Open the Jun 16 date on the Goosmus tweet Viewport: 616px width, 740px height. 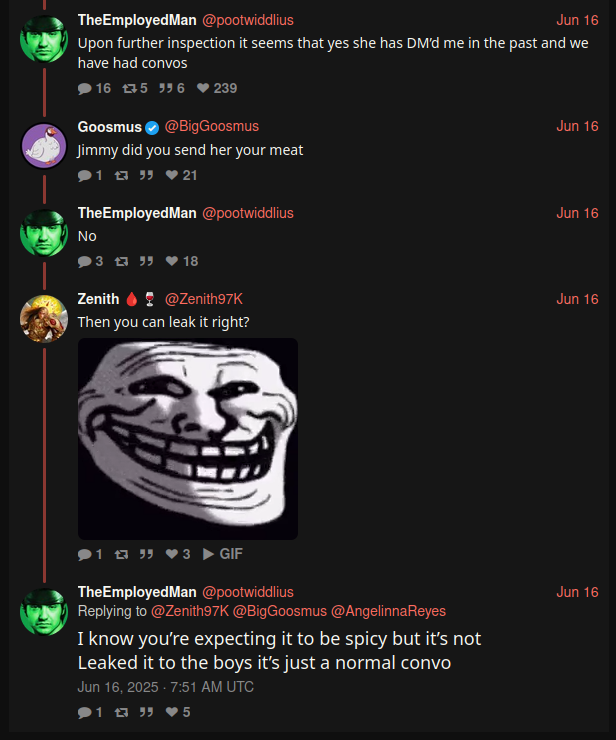pos(577,126)
